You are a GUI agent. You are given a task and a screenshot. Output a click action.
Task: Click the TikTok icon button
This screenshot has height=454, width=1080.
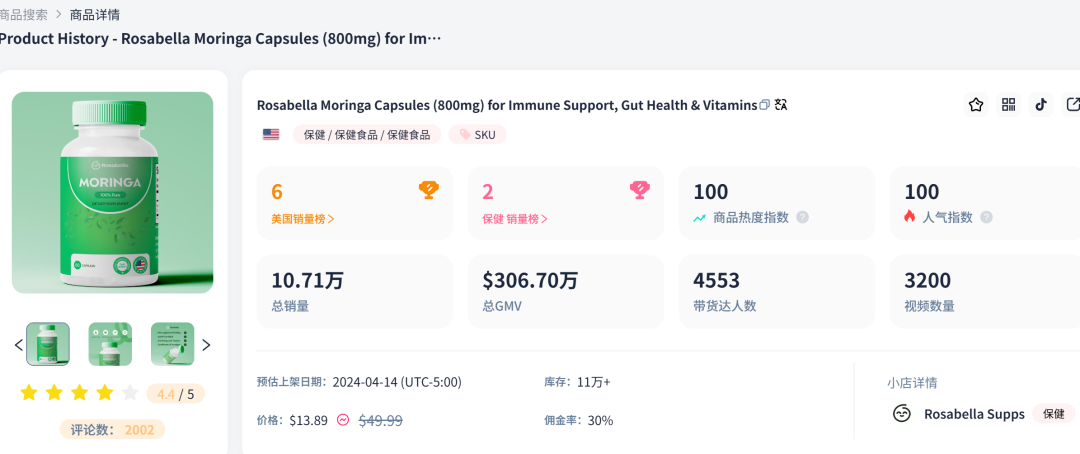pyautogui.click(x=1041, y=105)
